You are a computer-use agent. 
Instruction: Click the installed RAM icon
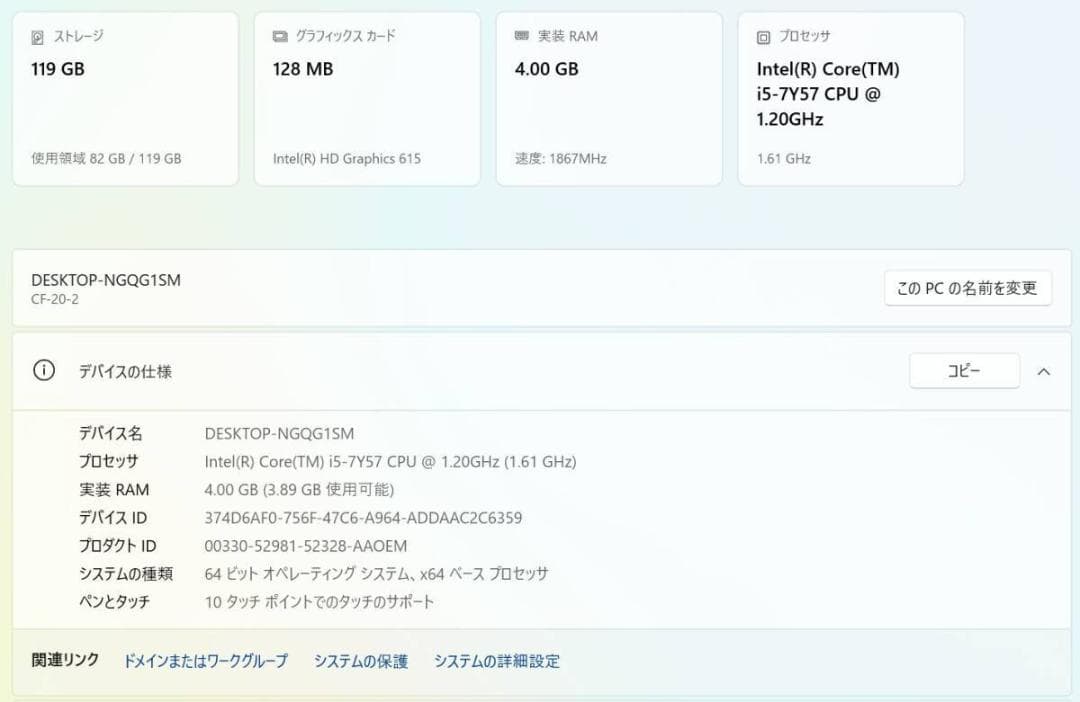click(x=522, y=36)
